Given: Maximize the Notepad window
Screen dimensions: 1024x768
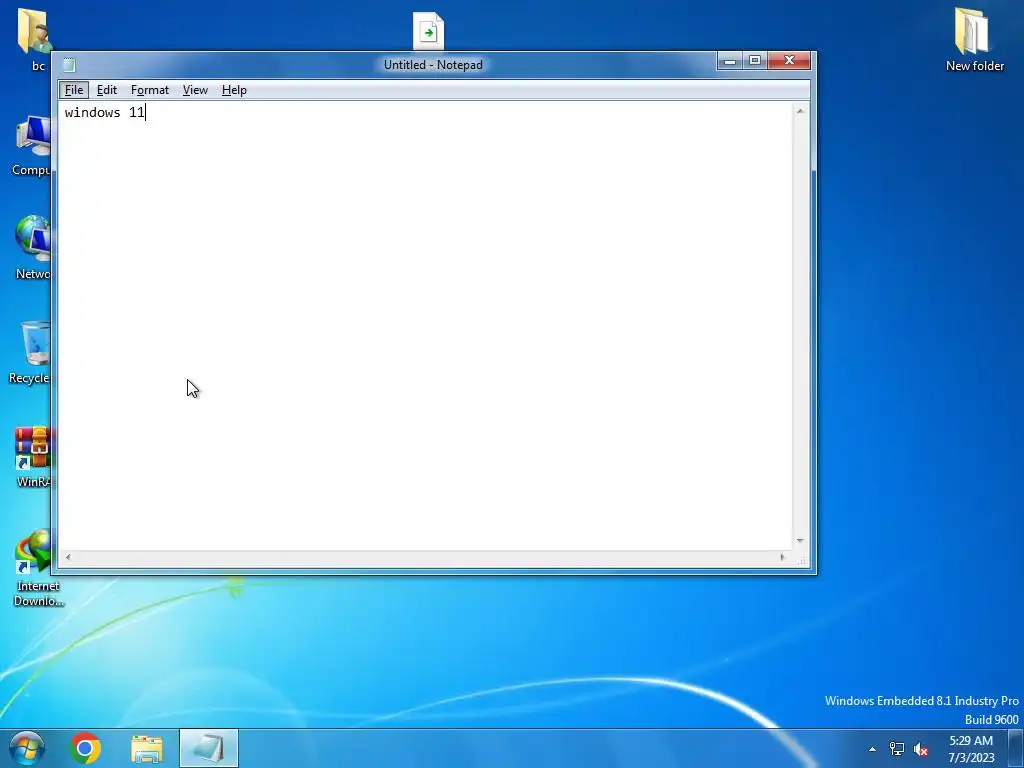Looking at the screenshot, I should [x=755, y=61].
